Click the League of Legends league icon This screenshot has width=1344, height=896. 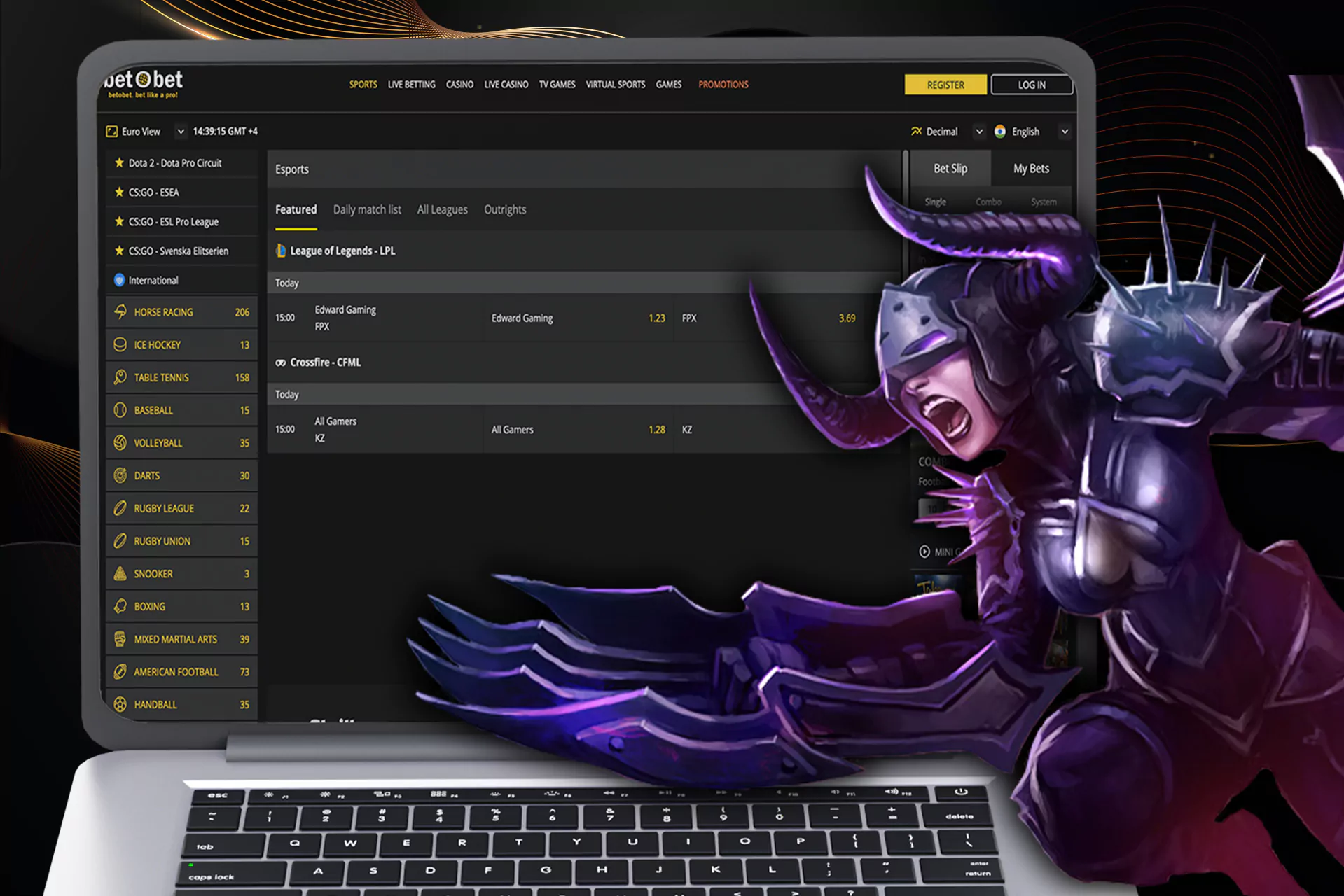point(281,251)
